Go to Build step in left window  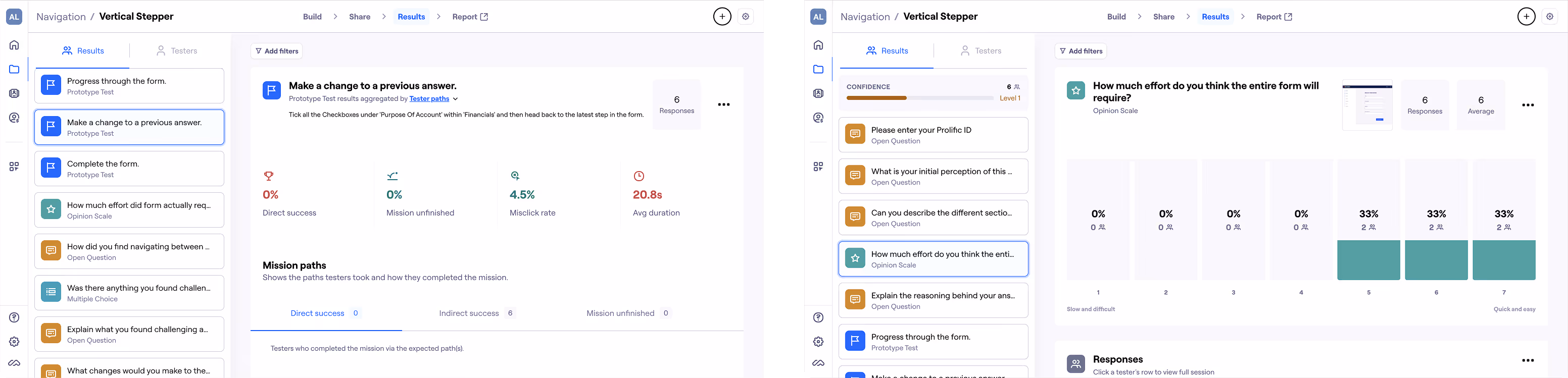pos(312,17)
